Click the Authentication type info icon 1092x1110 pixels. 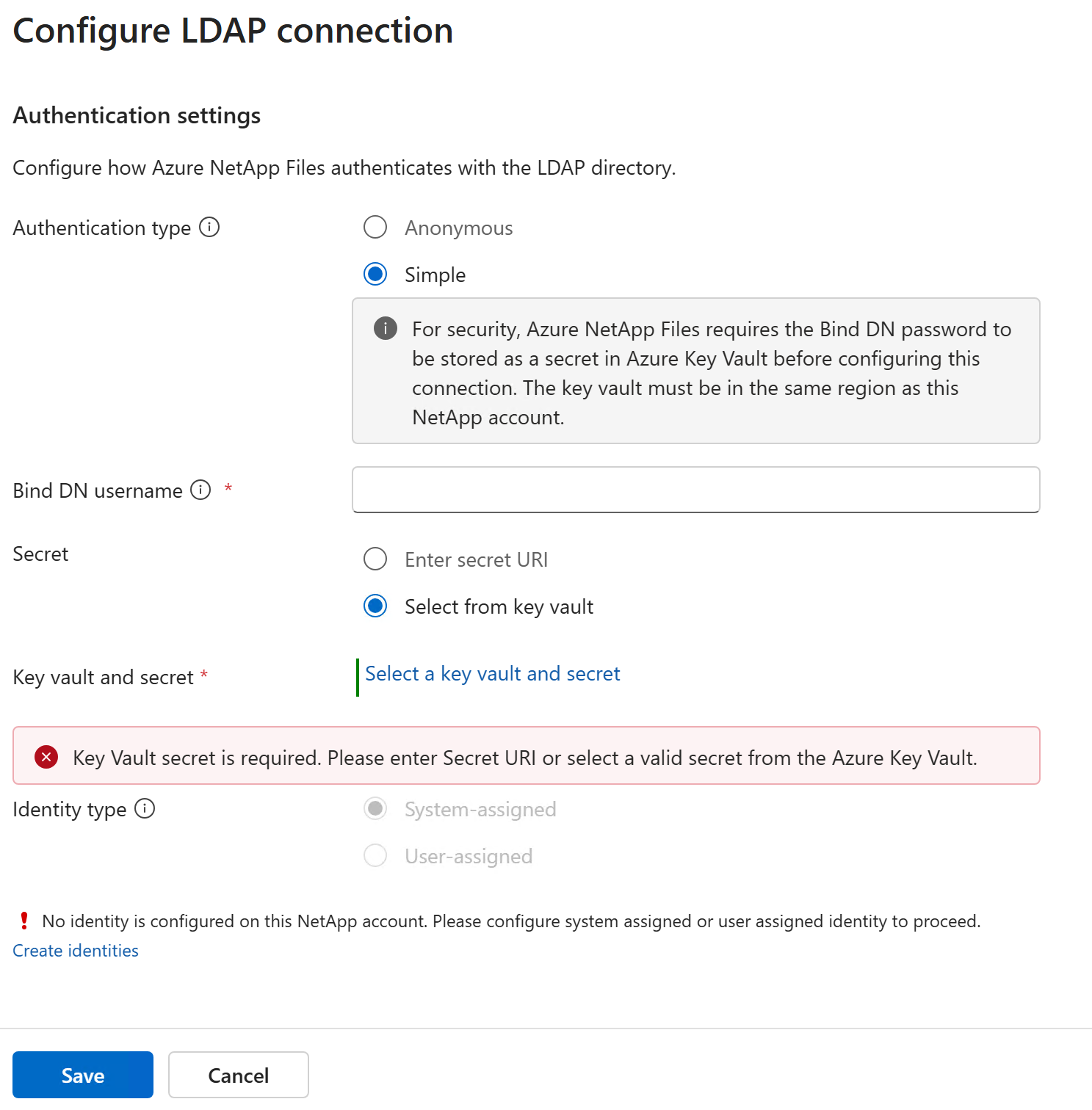209,228
